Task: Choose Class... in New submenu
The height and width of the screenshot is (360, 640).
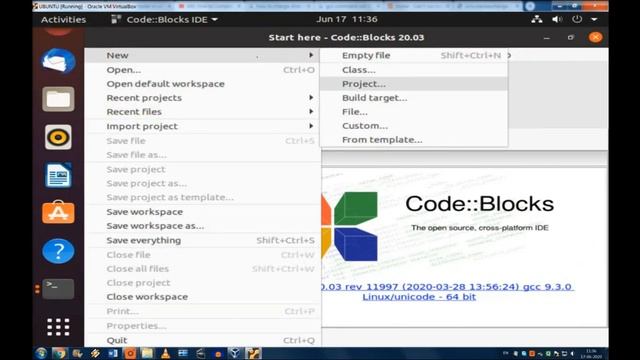Action: coord(414,70)
